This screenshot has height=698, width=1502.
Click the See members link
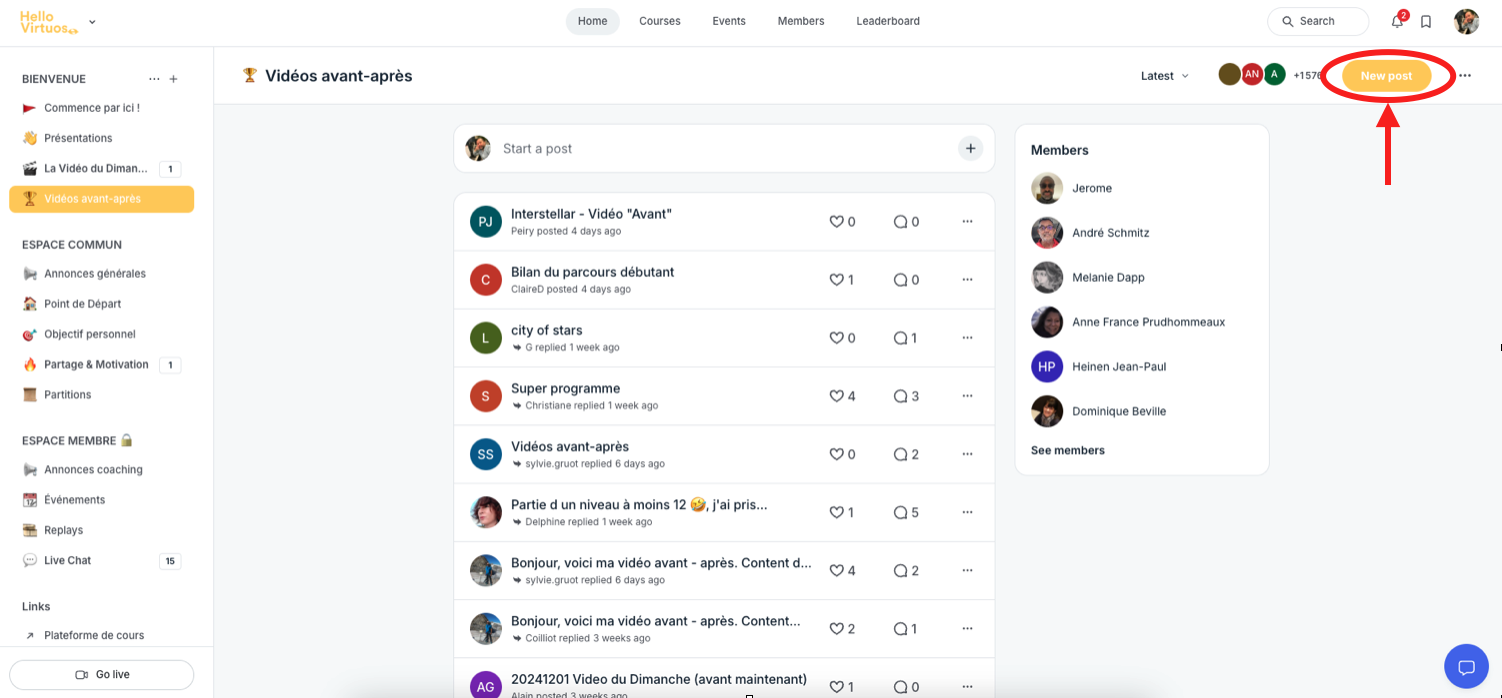point(1068,450)
